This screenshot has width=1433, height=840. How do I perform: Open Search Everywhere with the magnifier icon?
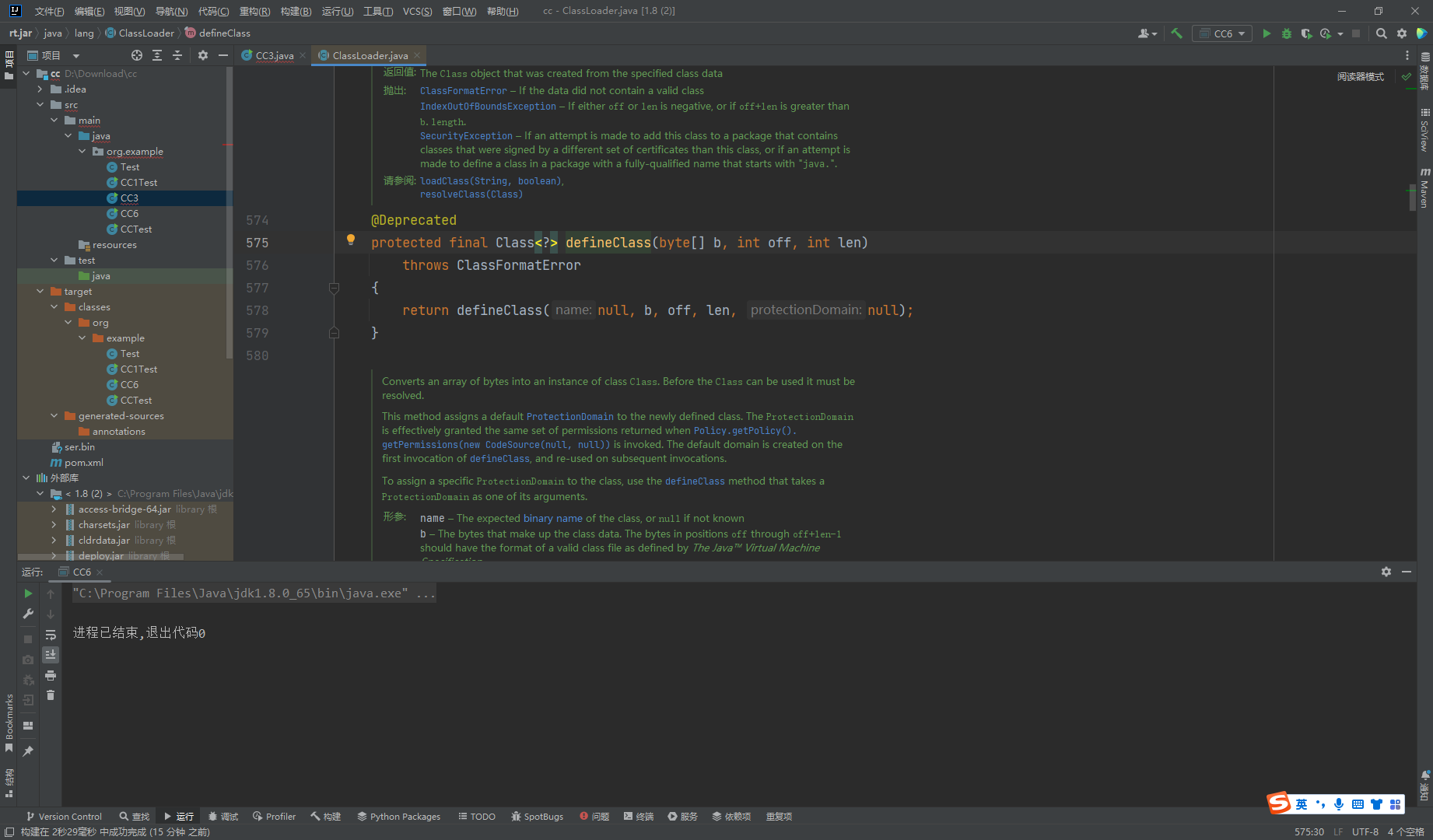[1382, 33]
